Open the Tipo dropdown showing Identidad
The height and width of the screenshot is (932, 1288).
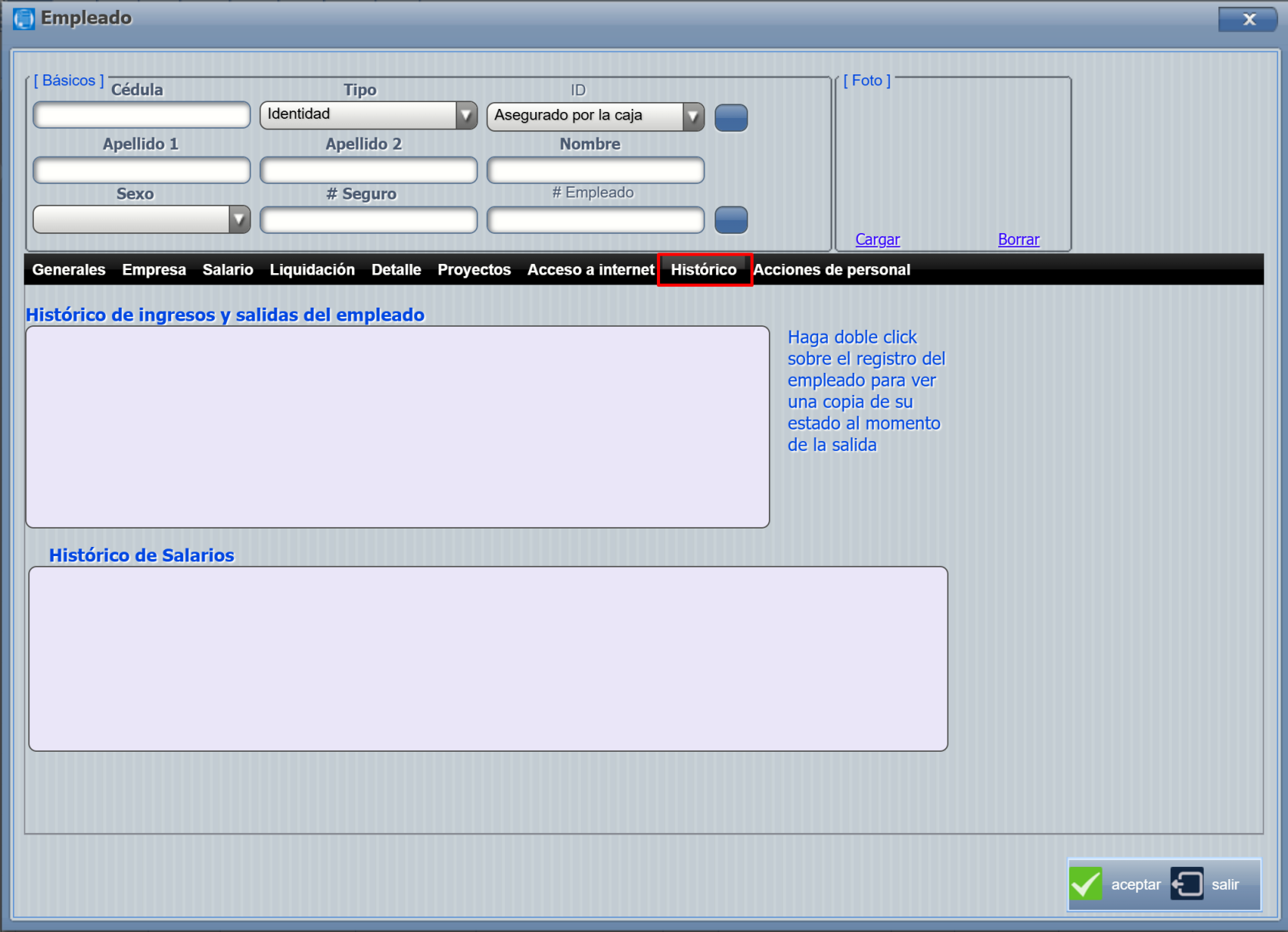tap(369, 115)
